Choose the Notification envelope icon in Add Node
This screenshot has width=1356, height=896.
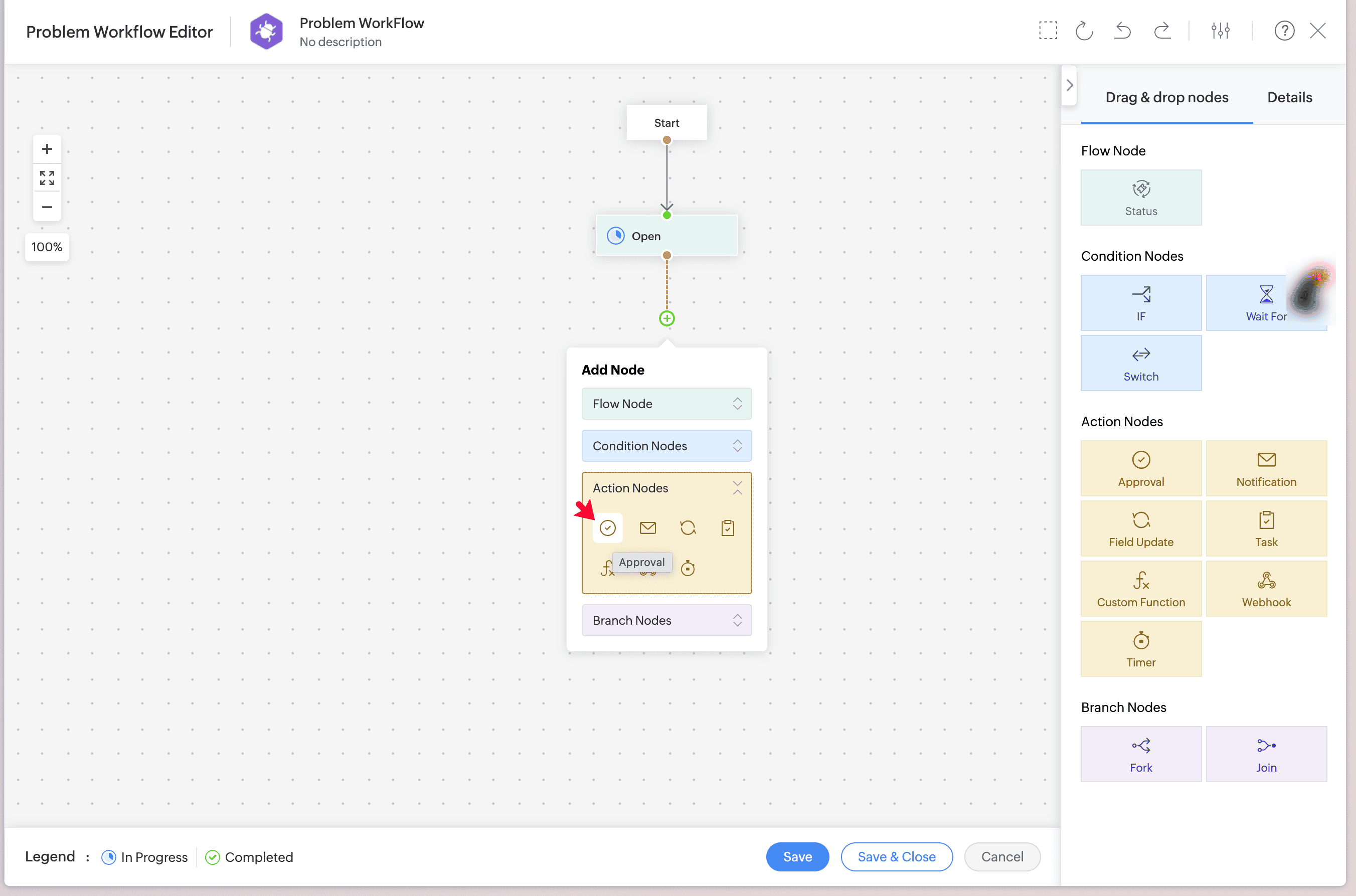(x=647, y=527)
